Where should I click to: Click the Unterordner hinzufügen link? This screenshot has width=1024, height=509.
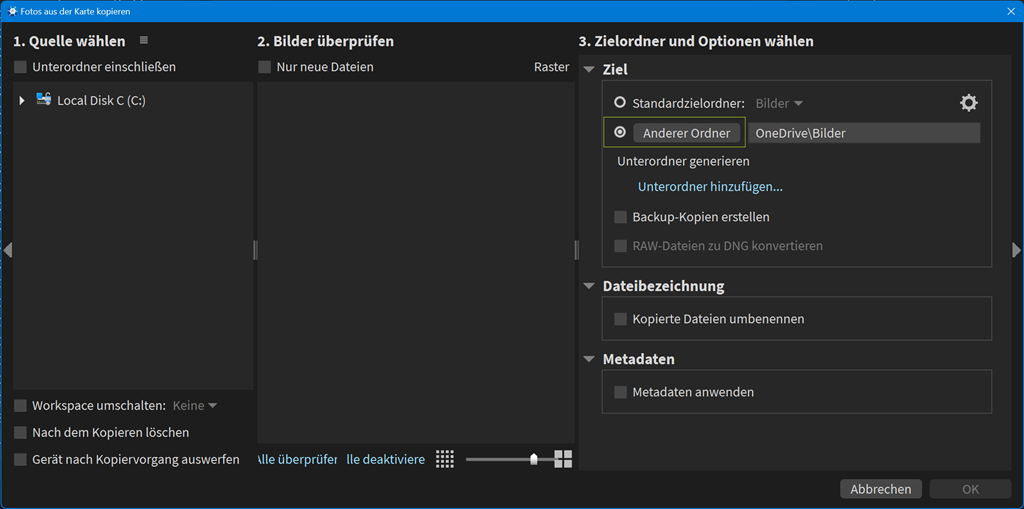[710, 187]
